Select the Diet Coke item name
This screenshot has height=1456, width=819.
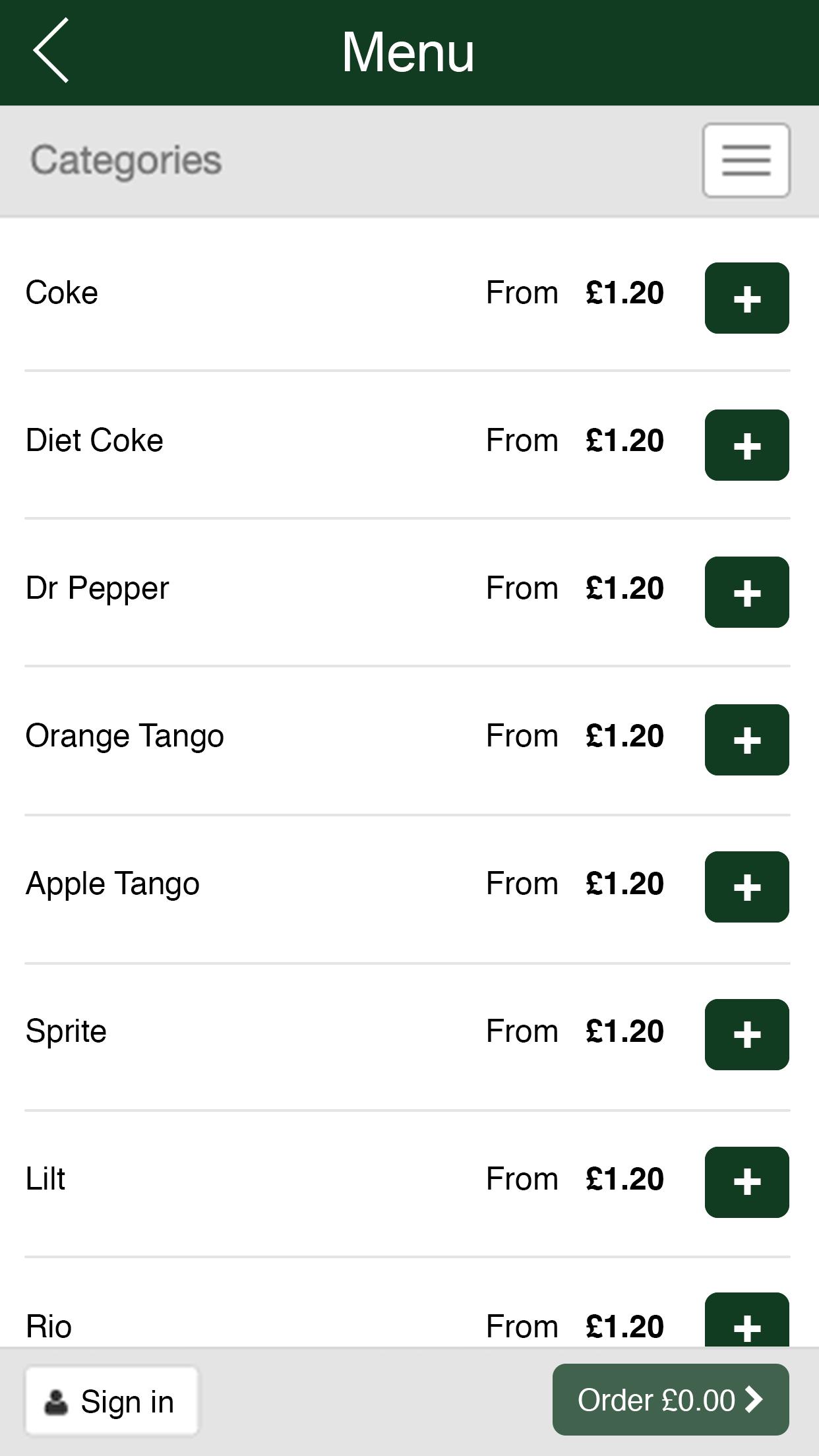[x=94, y=440]
